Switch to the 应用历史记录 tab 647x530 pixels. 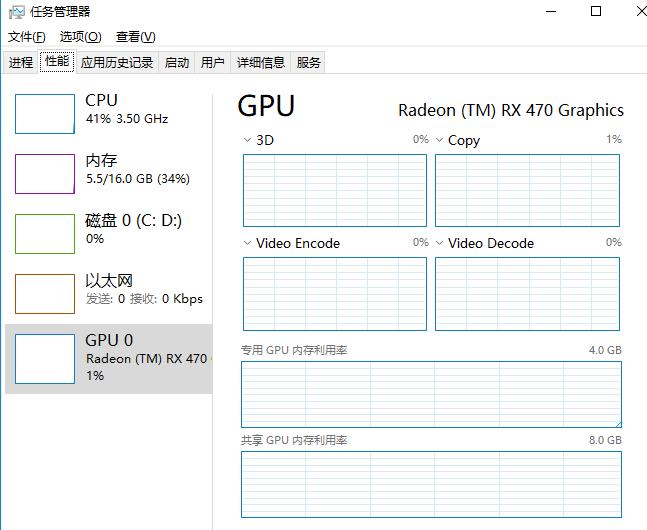point(117,62)
